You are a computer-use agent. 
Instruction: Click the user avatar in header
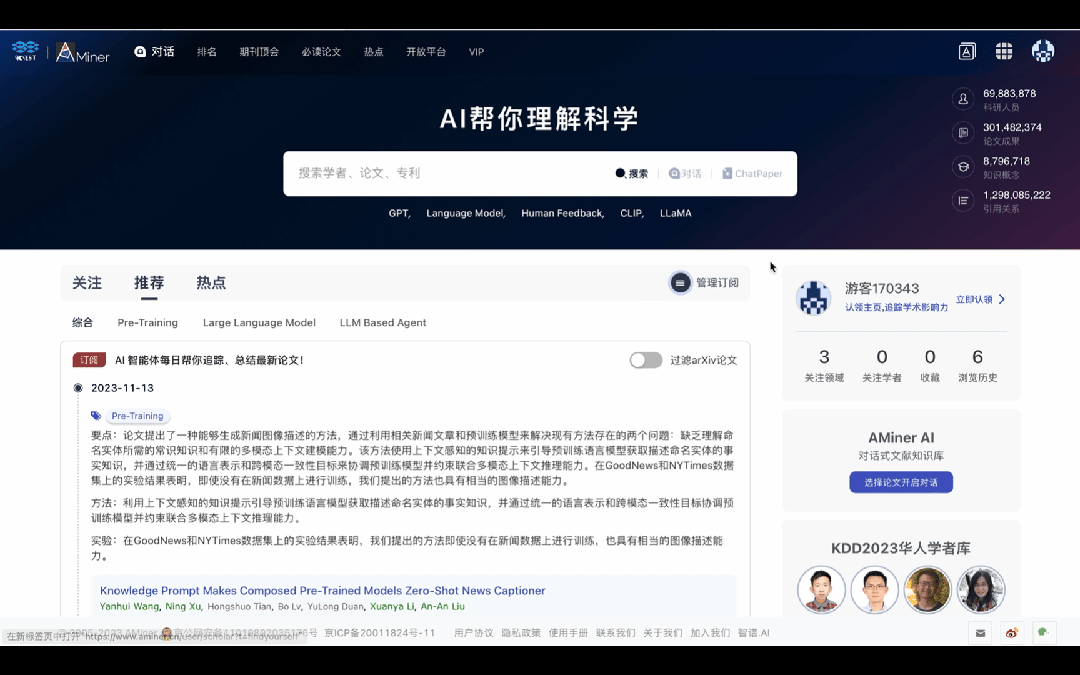[1043, 51]
